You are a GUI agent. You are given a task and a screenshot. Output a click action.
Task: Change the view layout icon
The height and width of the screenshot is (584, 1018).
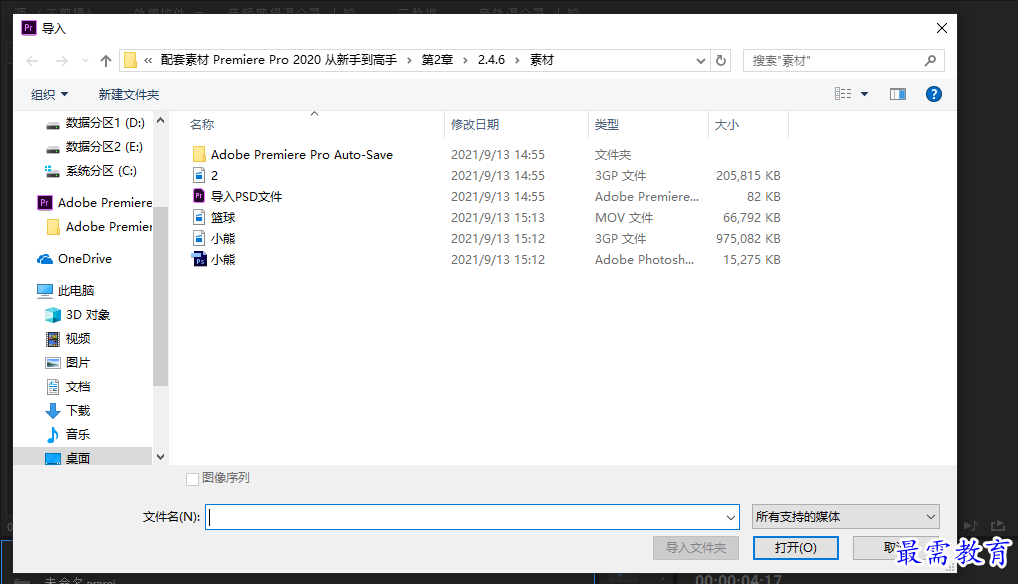click(x=843, y=94)
